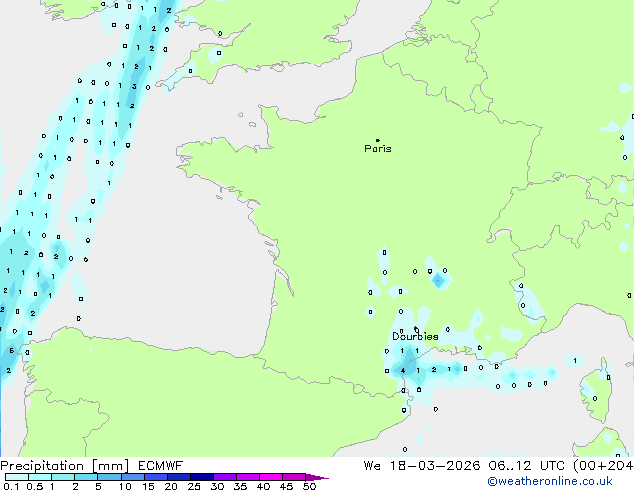634x490 pixels.
Task: Select the 1–2 mm legend swatch
Action: 63,477
